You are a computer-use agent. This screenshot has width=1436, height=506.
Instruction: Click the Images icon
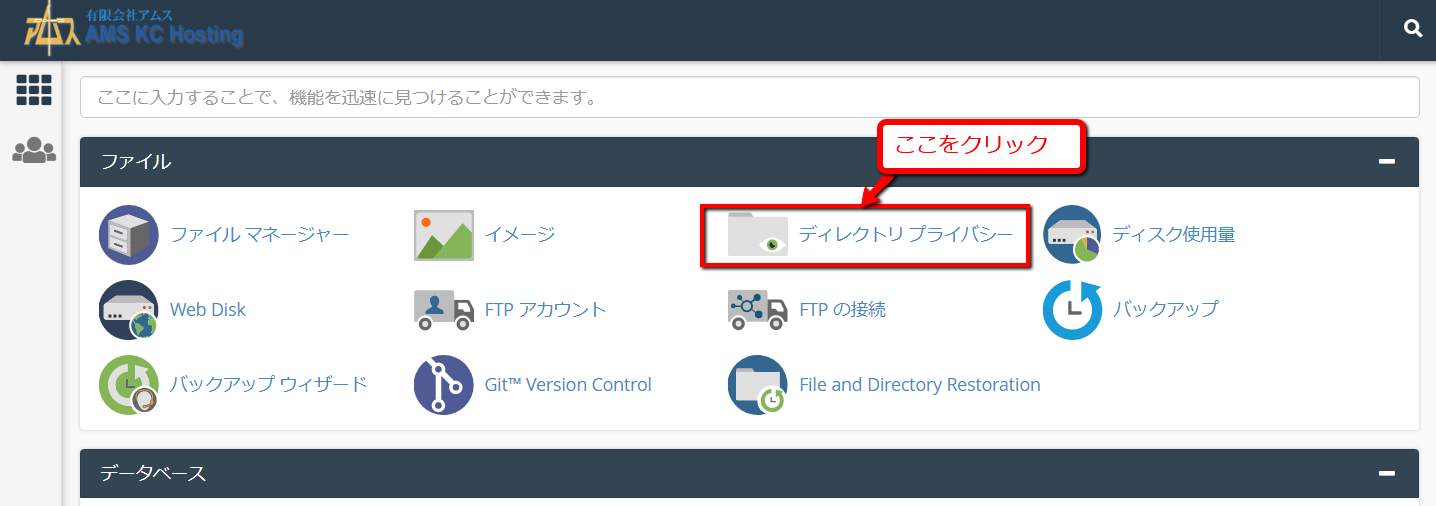(444, 235)
